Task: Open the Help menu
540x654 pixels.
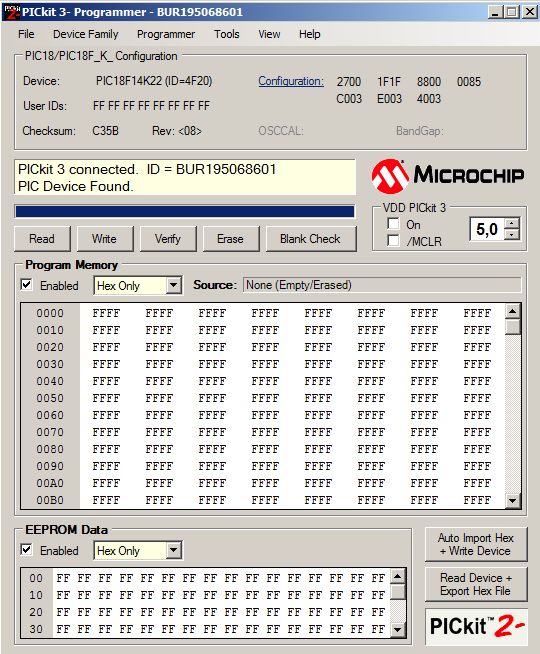Action: click(309, 34)
